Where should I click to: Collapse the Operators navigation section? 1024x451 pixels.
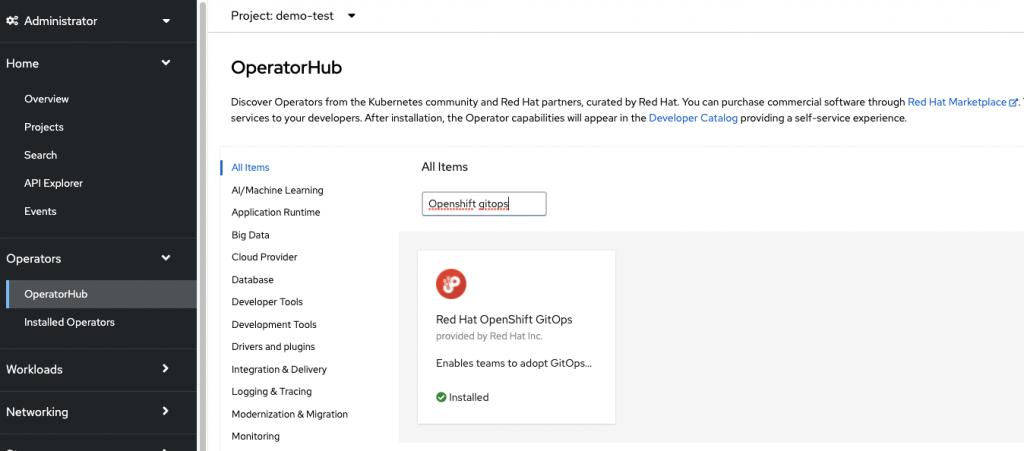[x=98, y=258]
